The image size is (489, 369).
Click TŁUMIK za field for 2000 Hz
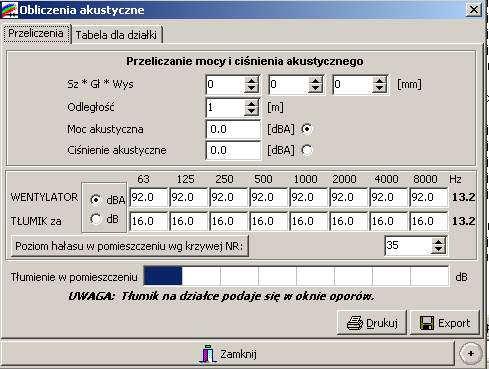[x=349, y=221]
